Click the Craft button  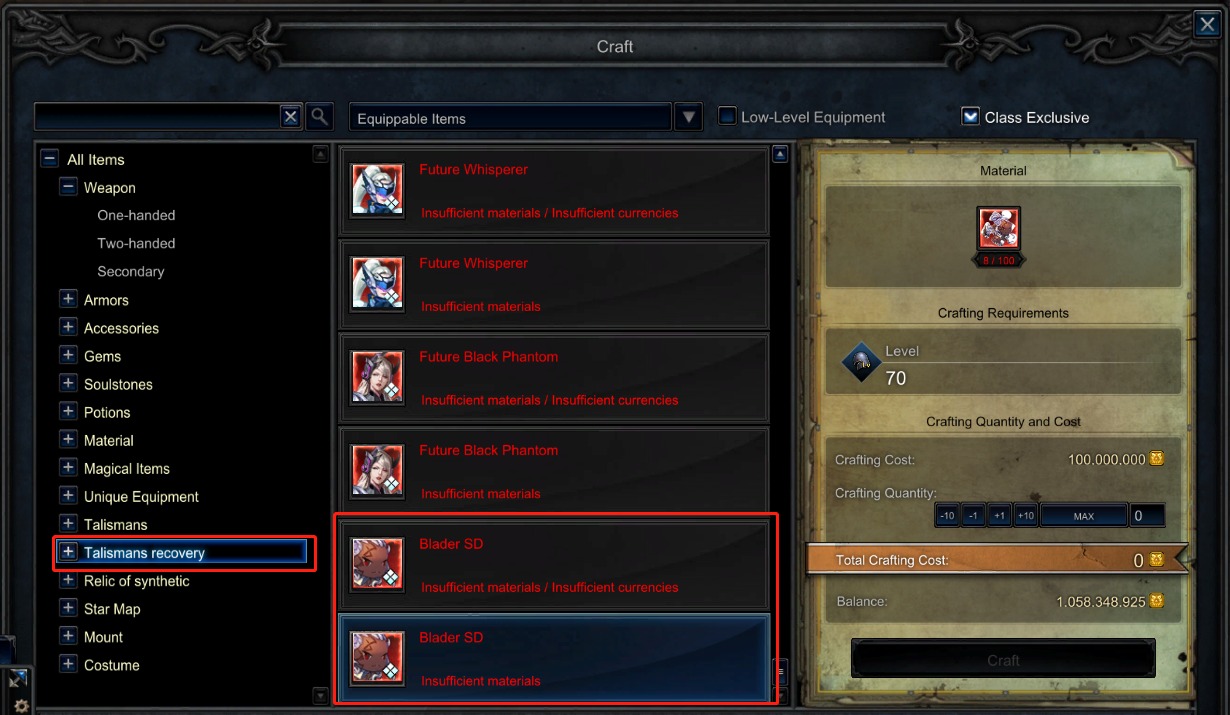pos(1003,660)
